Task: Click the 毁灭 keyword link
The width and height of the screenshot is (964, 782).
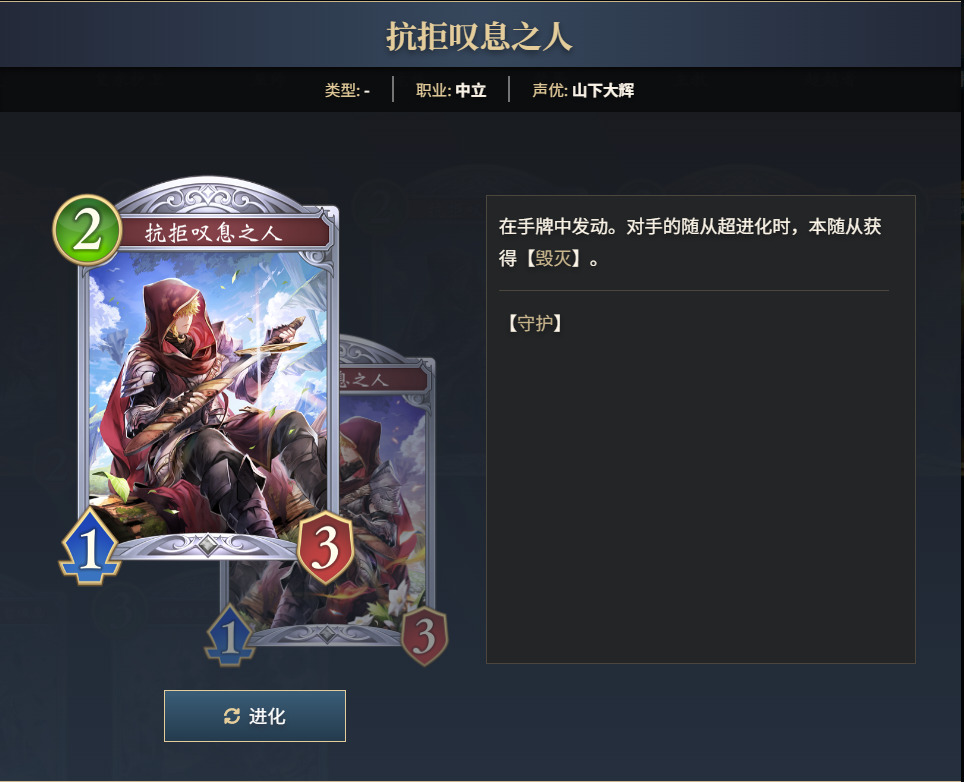Action: (x=552, y=258)
